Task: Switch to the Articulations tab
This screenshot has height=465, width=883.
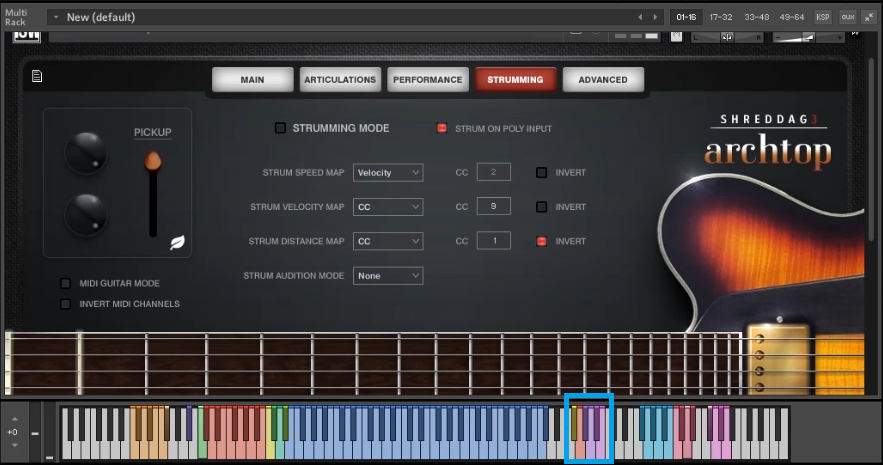Action: (x=340, y=79)
